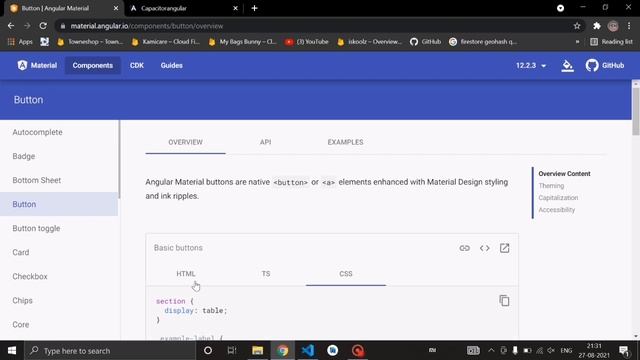Screen dimensions: 640x360
Task: Click the page vertical scrollbar thumb
Action: click(x=636, y=111)
